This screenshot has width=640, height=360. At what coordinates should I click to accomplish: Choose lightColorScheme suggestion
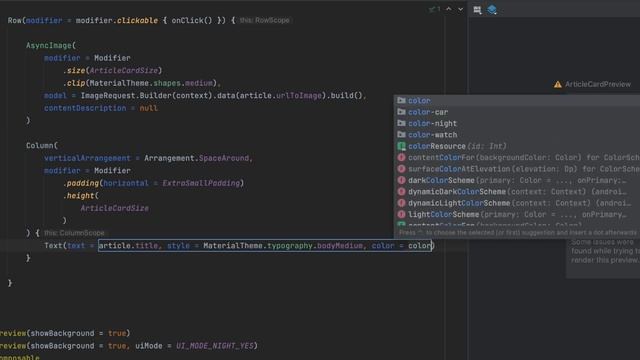coord(517,215)
